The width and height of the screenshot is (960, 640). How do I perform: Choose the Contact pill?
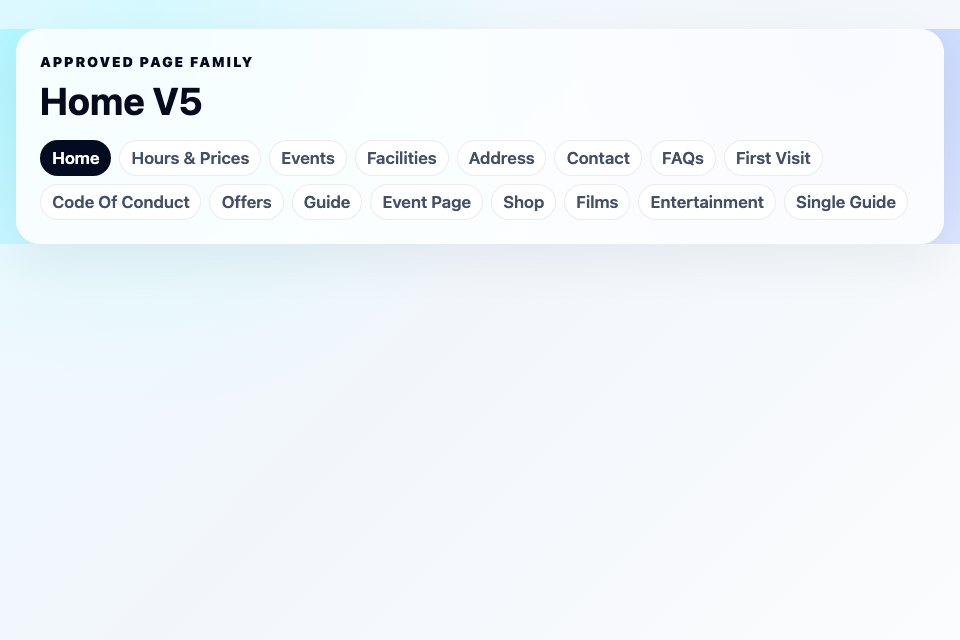pyautogui.click(x=598, y=158)
